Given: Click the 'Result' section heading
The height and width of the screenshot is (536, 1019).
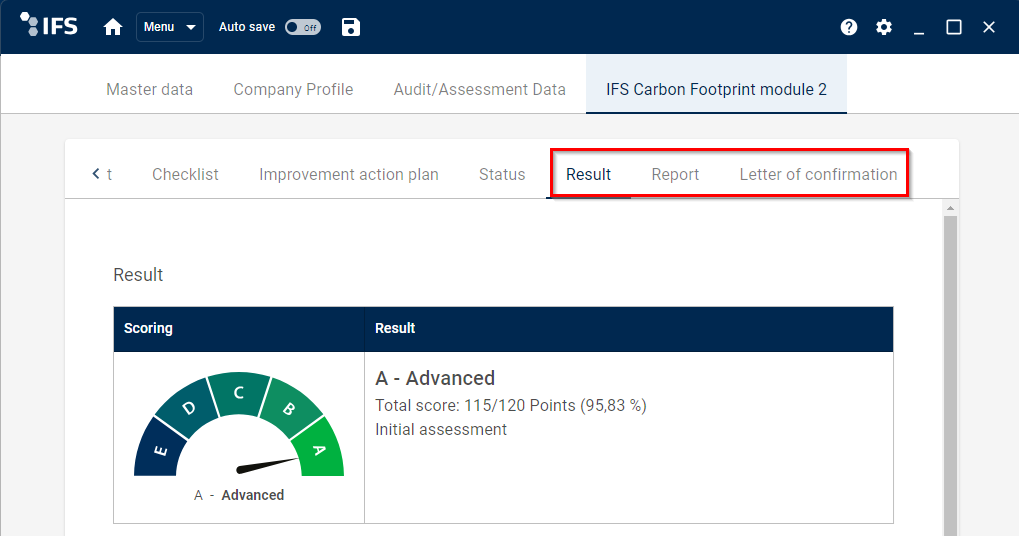Looking at the screenshot, I should pyautogui.click(x=138, y=275).
